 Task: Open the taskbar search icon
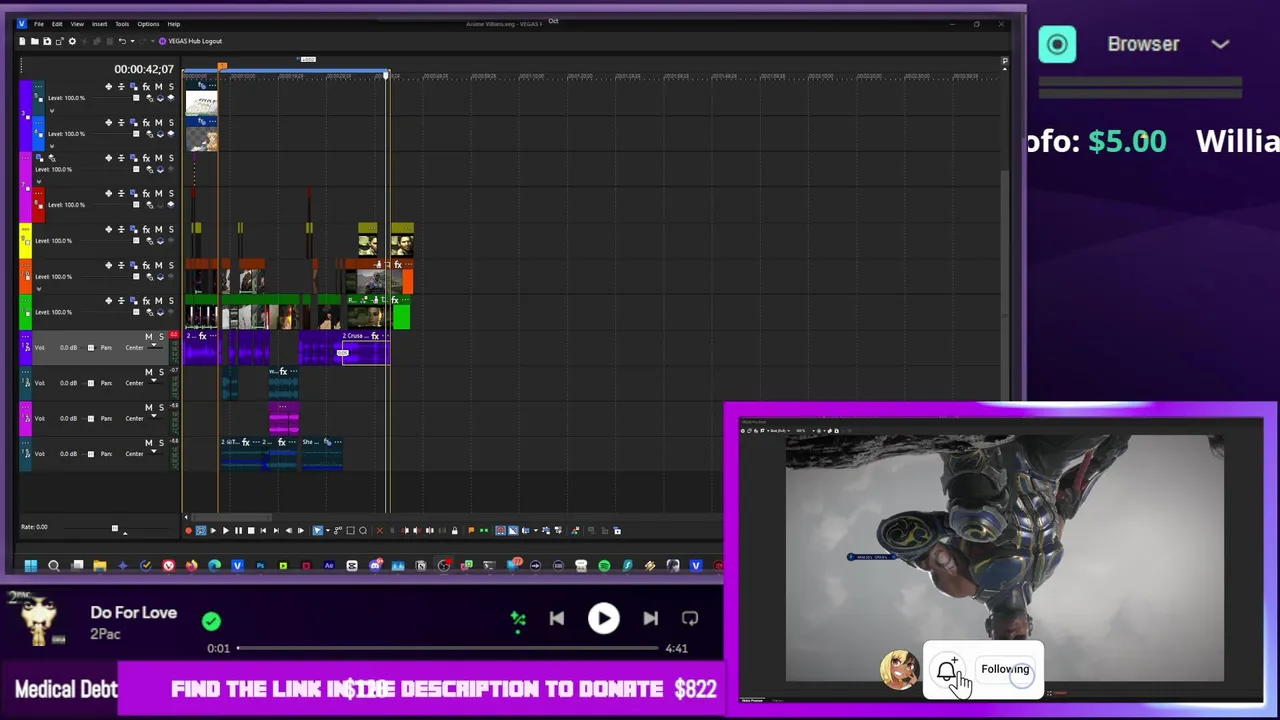click(x=54, y=566)
